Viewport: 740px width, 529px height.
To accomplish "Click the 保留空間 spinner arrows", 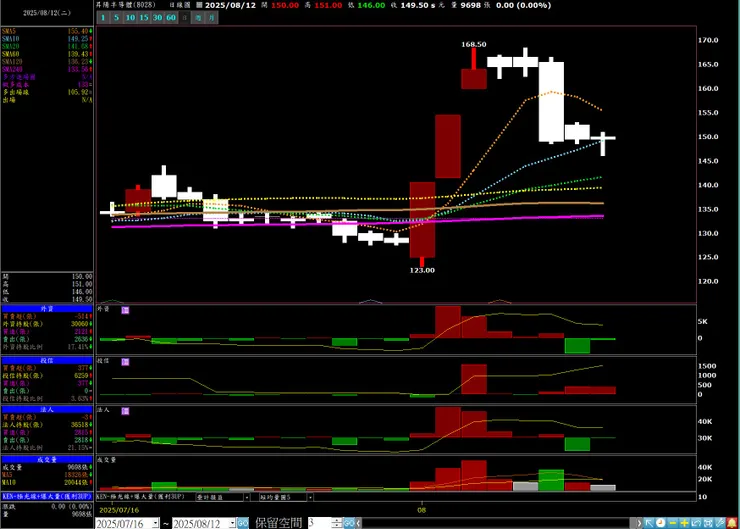I will 336,523.
